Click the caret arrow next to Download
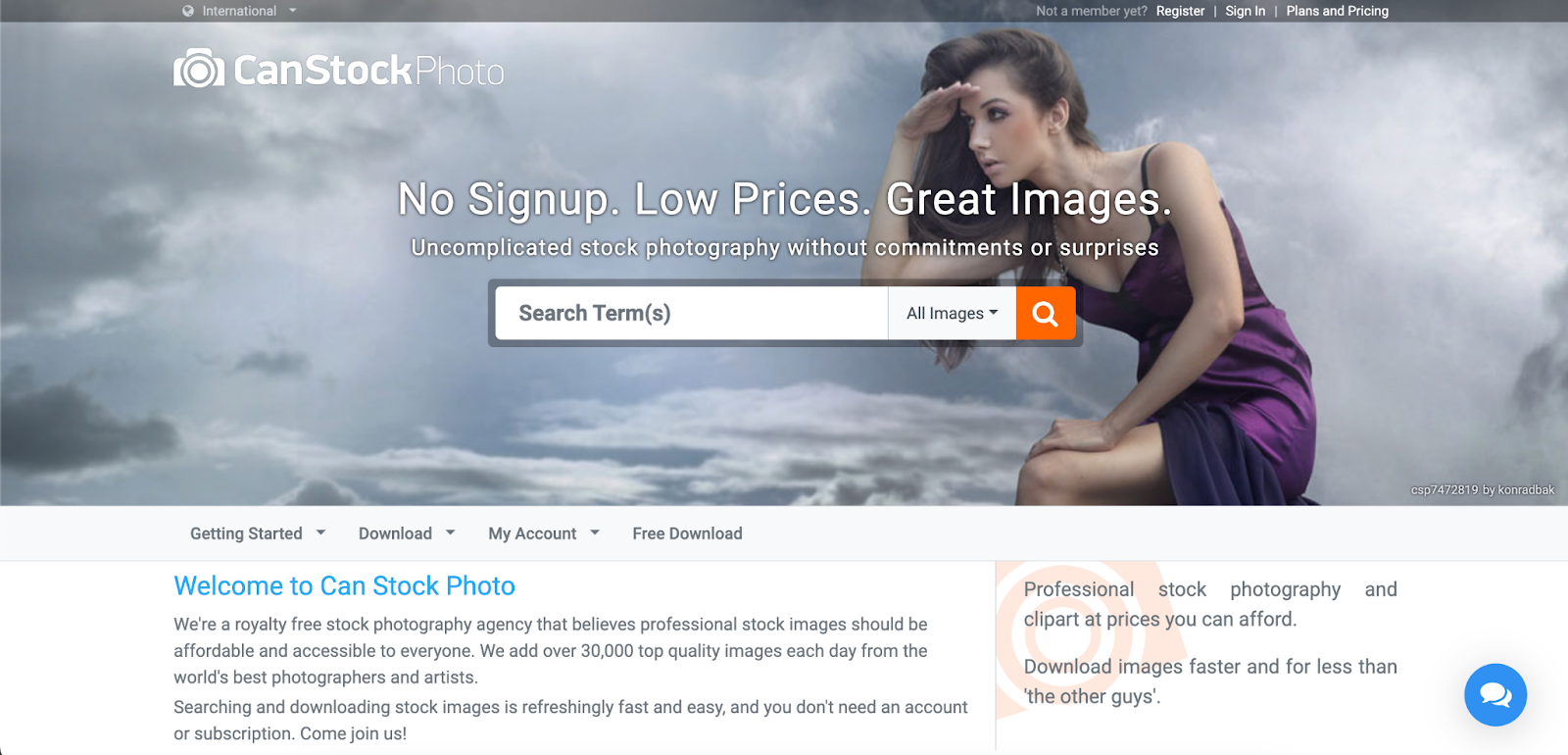1568x755 pixels. 451,533
